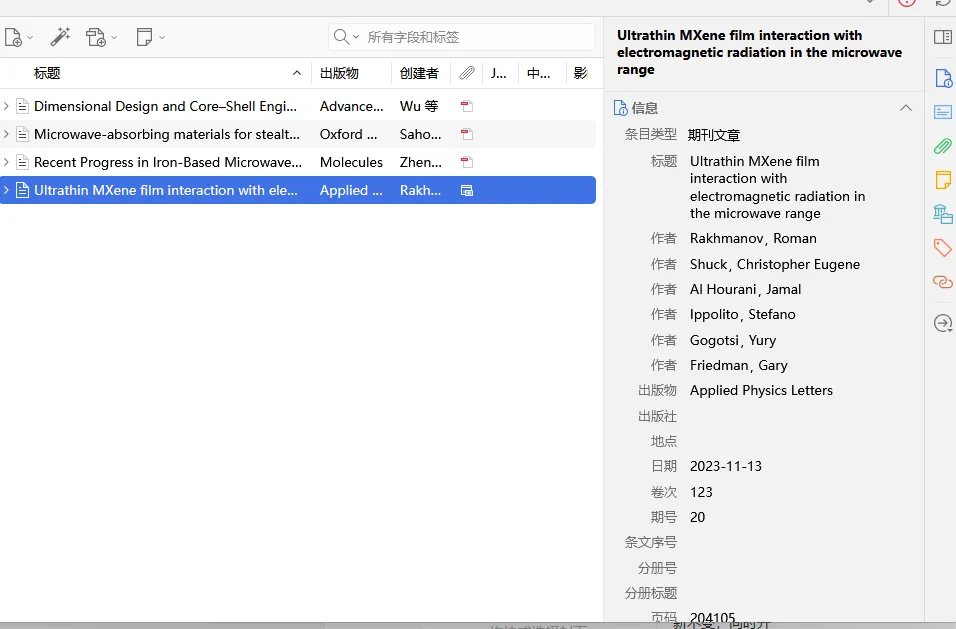The height and width of the screenshot is (629, 956).
Task: Jump to Abstract section in side nav
Action: pyautogui.click(x=943, y=112)
